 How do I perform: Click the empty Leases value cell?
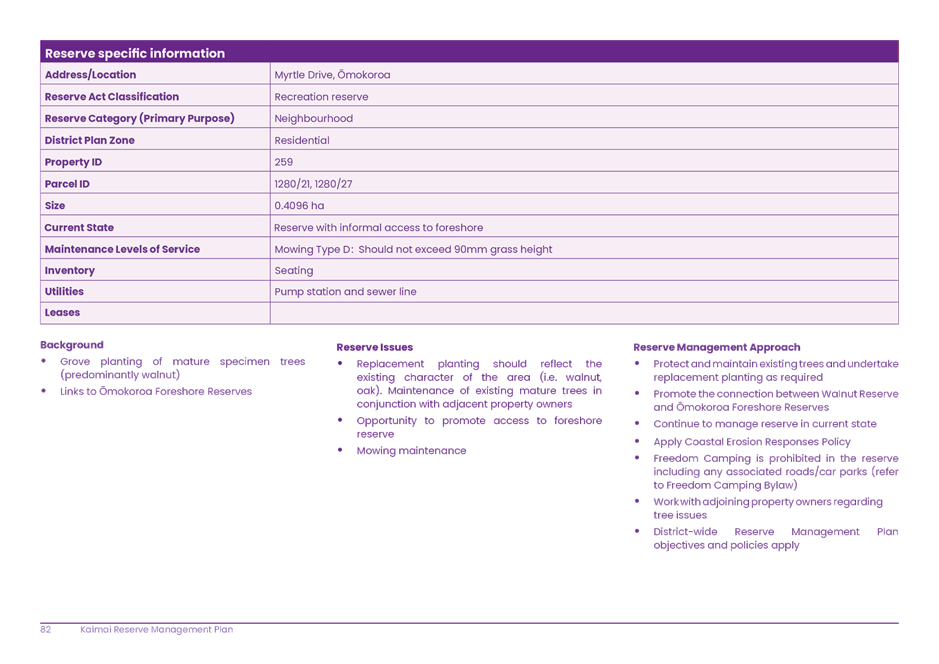coord(583,313)
